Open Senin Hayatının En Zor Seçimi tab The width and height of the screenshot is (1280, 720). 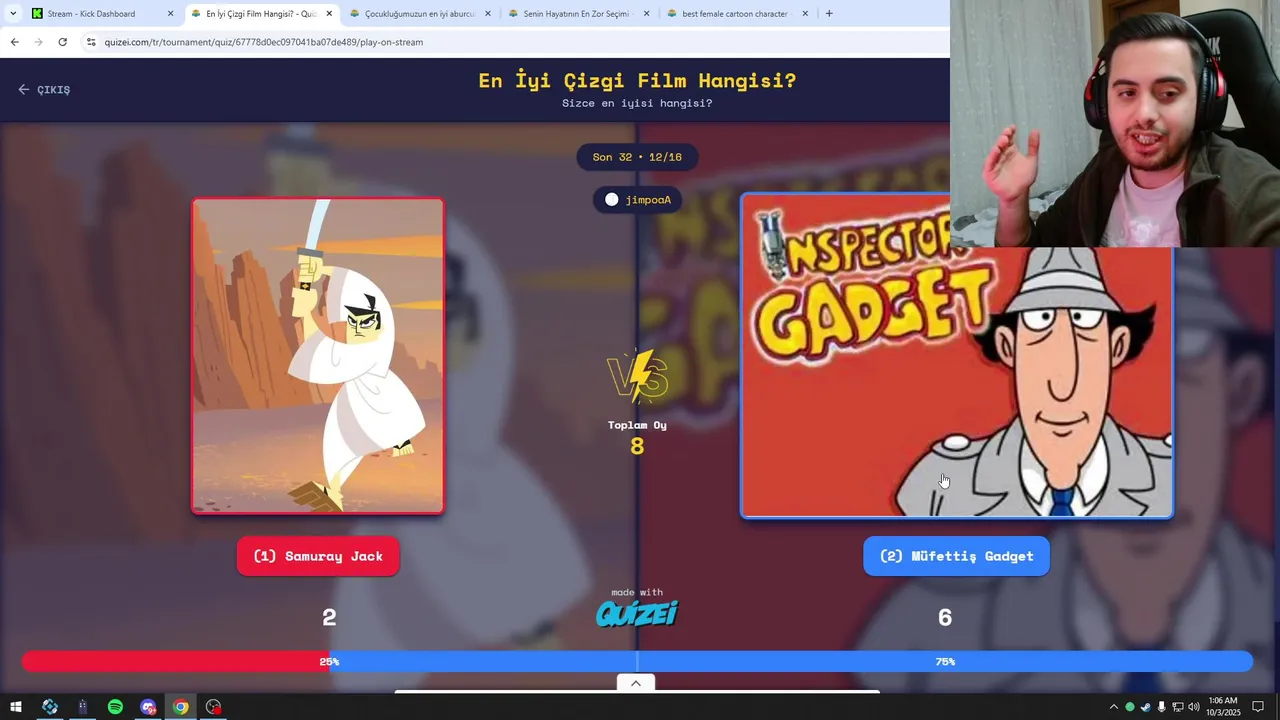pyautogui.click(x=578, y=13)
